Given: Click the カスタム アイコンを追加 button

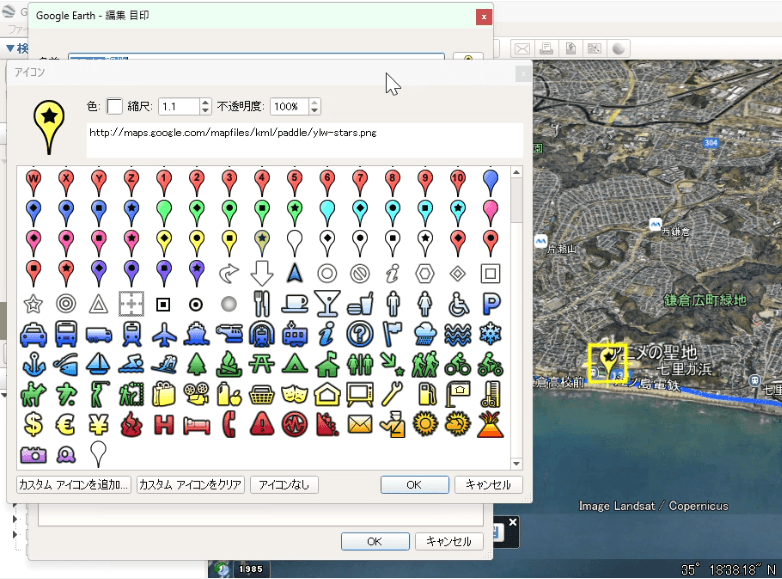Looking at the screenshot, I should pyautogui.click(x=74, y=485).
